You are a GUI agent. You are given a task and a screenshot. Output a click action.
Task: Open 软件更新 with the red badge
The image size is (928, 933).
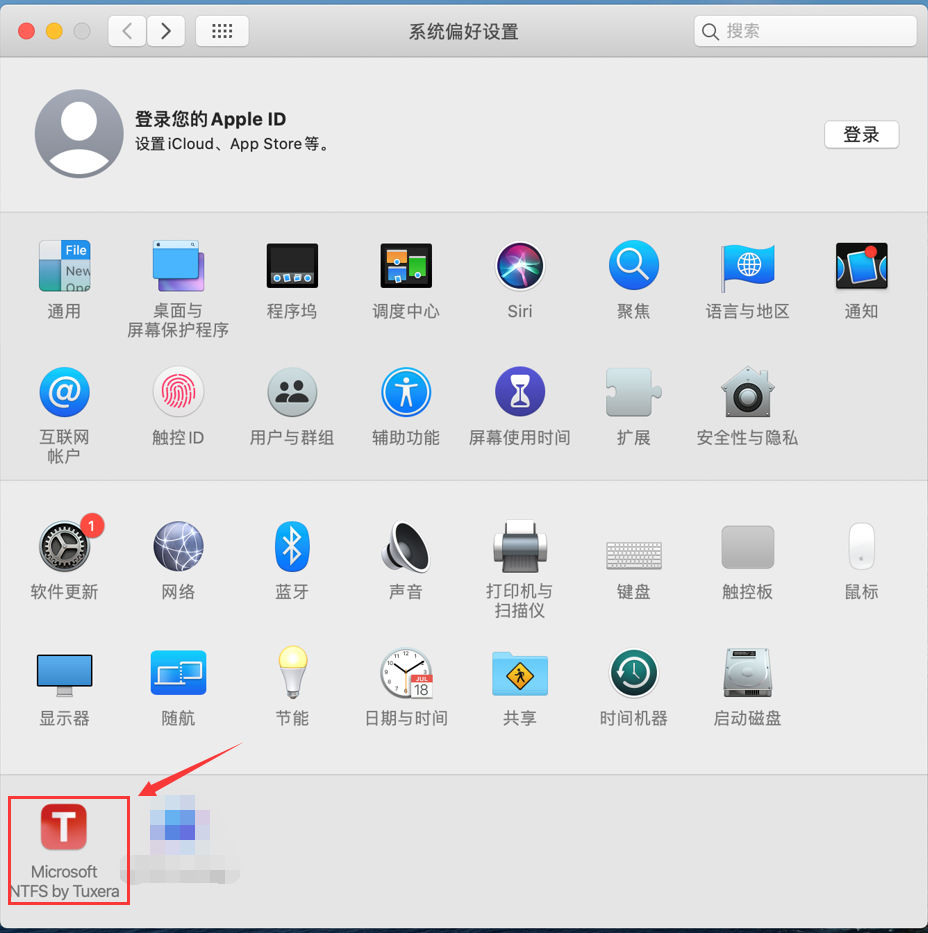(64, 547)
